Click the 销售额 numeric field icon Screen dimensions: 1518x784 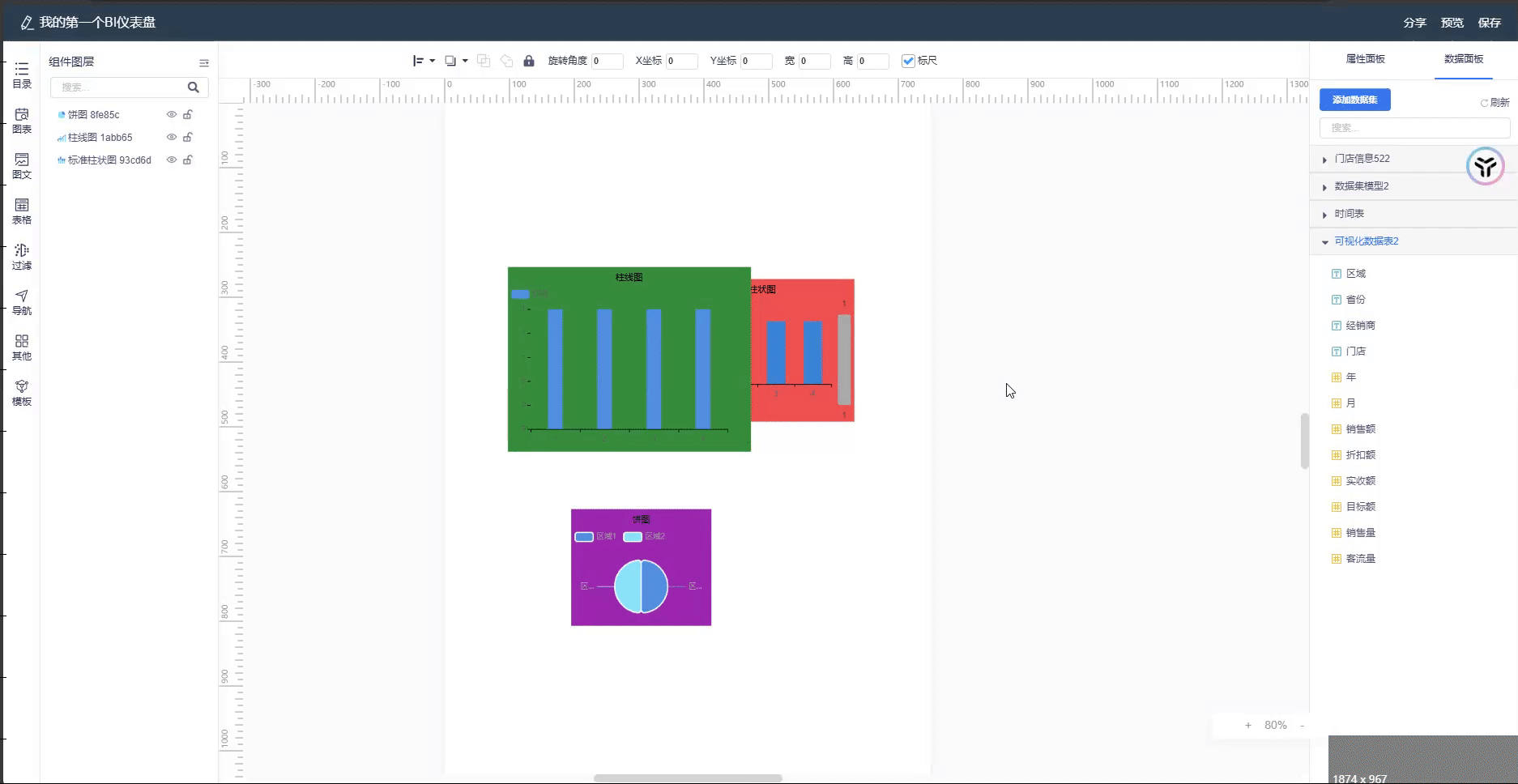1337,429
